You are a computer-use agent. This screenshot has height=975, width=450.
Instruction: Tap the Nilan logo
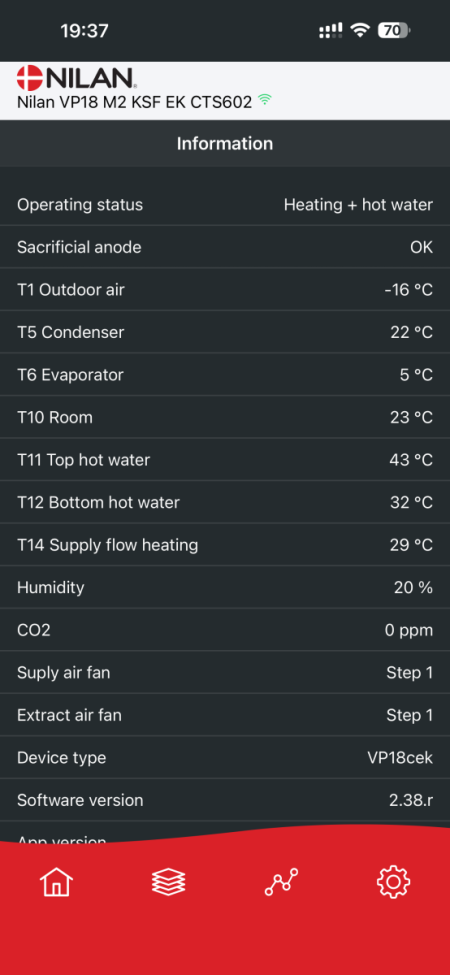click(x=76, y=78)
